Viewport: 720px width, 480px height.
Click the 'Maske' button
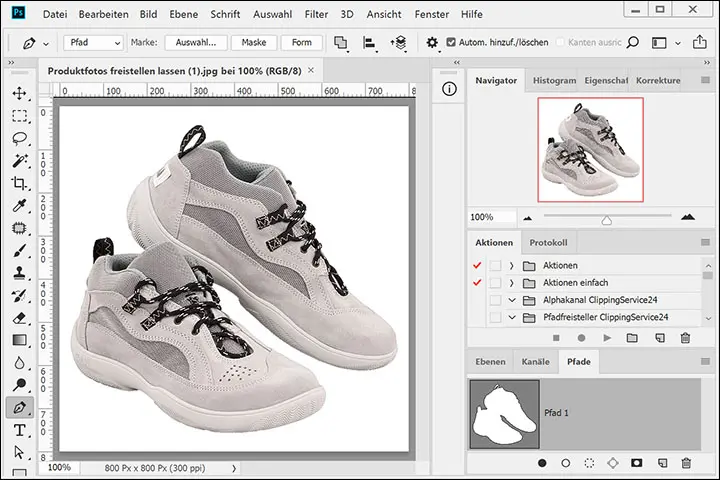(253, 43)
